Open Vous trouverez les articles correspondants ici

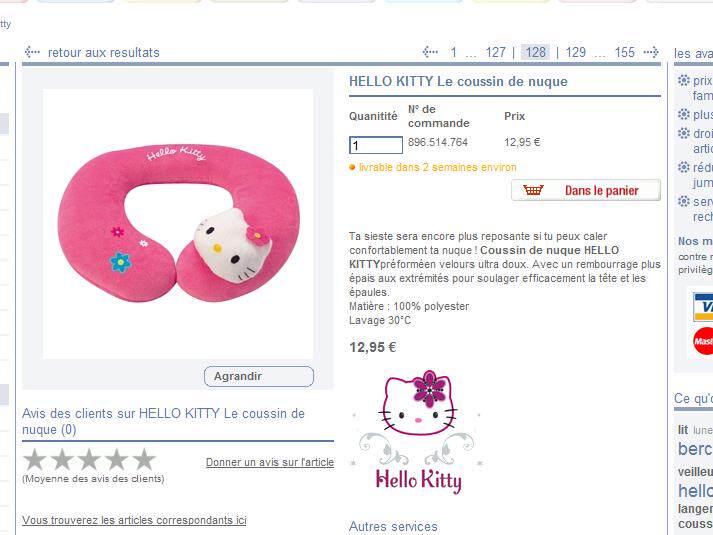[134, 520]
